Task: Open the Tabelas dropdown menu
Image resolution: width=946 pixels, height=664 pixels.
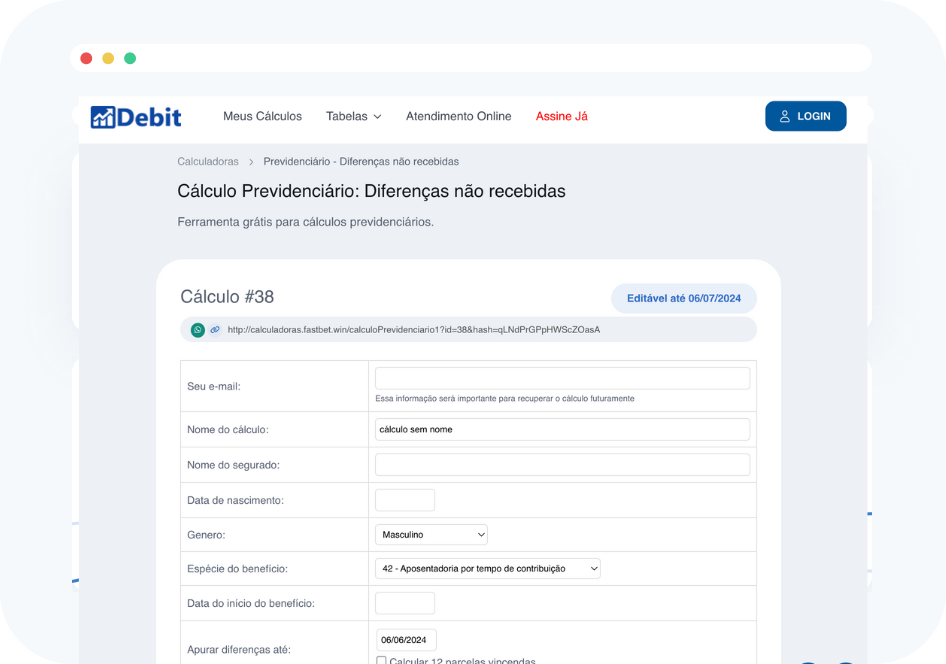Action: pyautogui.click(x=353, y=116)
